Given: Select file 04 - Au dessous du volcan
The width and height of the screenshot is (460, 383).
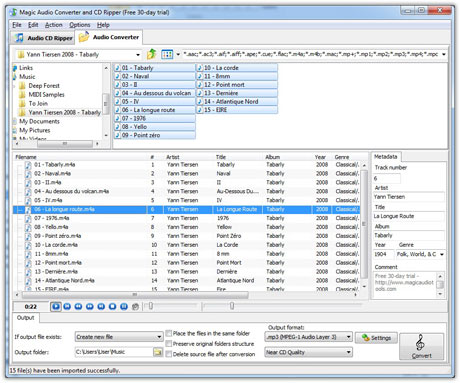Looking at the screenshot, I should click(154, 93).
